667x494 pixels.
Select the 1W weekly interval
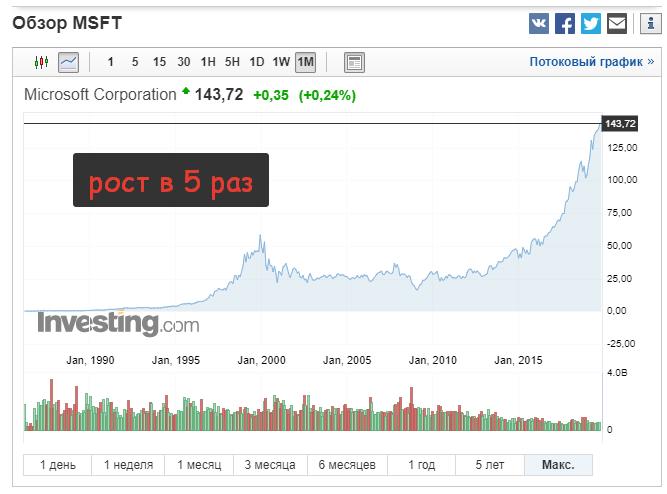click(281, 62)
